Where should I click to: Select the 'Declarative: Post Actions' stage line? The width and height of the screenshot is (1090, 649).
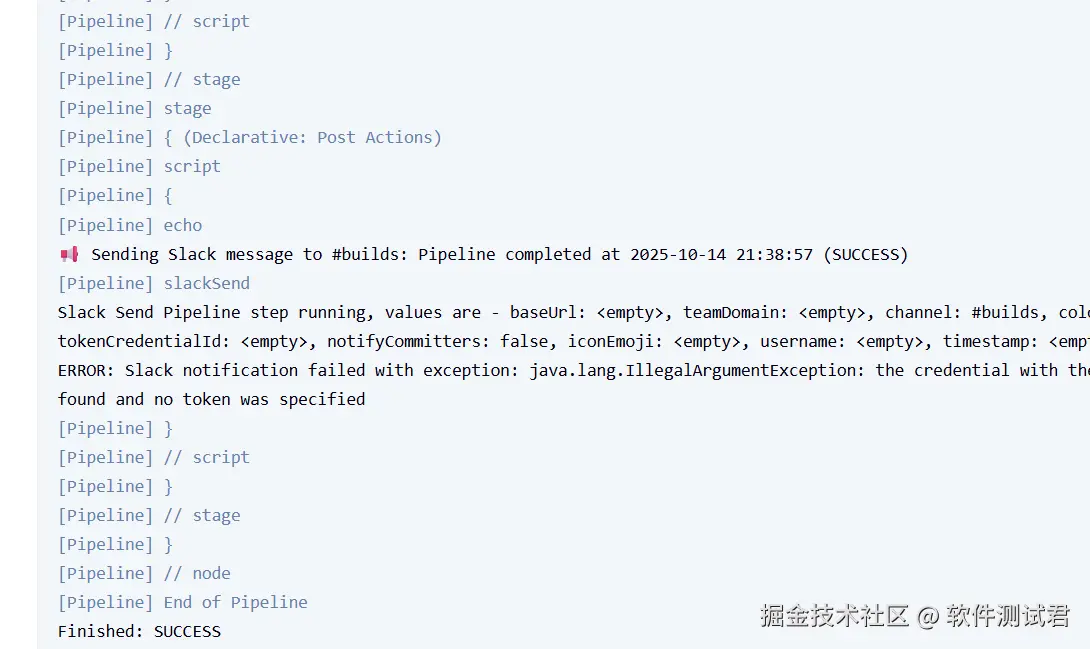[250, 138]
